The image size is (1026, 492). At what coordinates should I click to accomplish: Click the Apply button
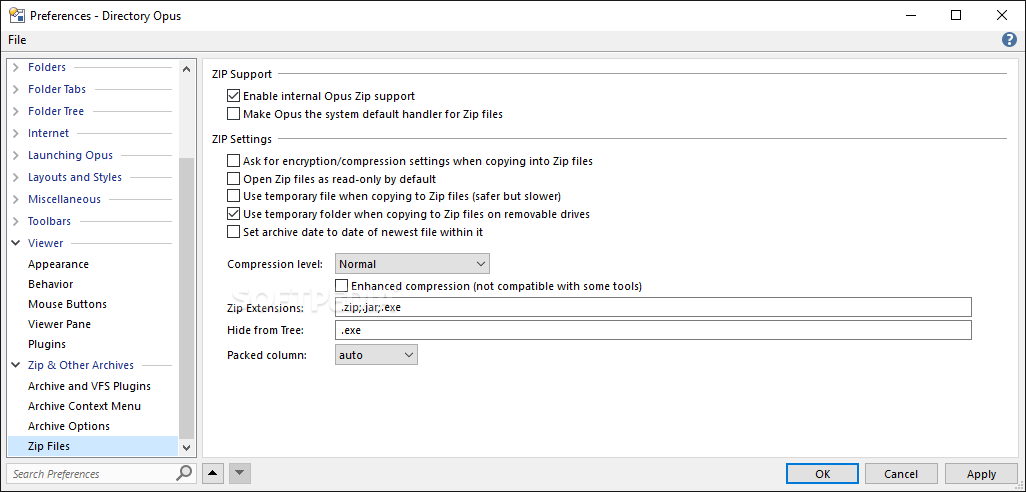[981, 474]
